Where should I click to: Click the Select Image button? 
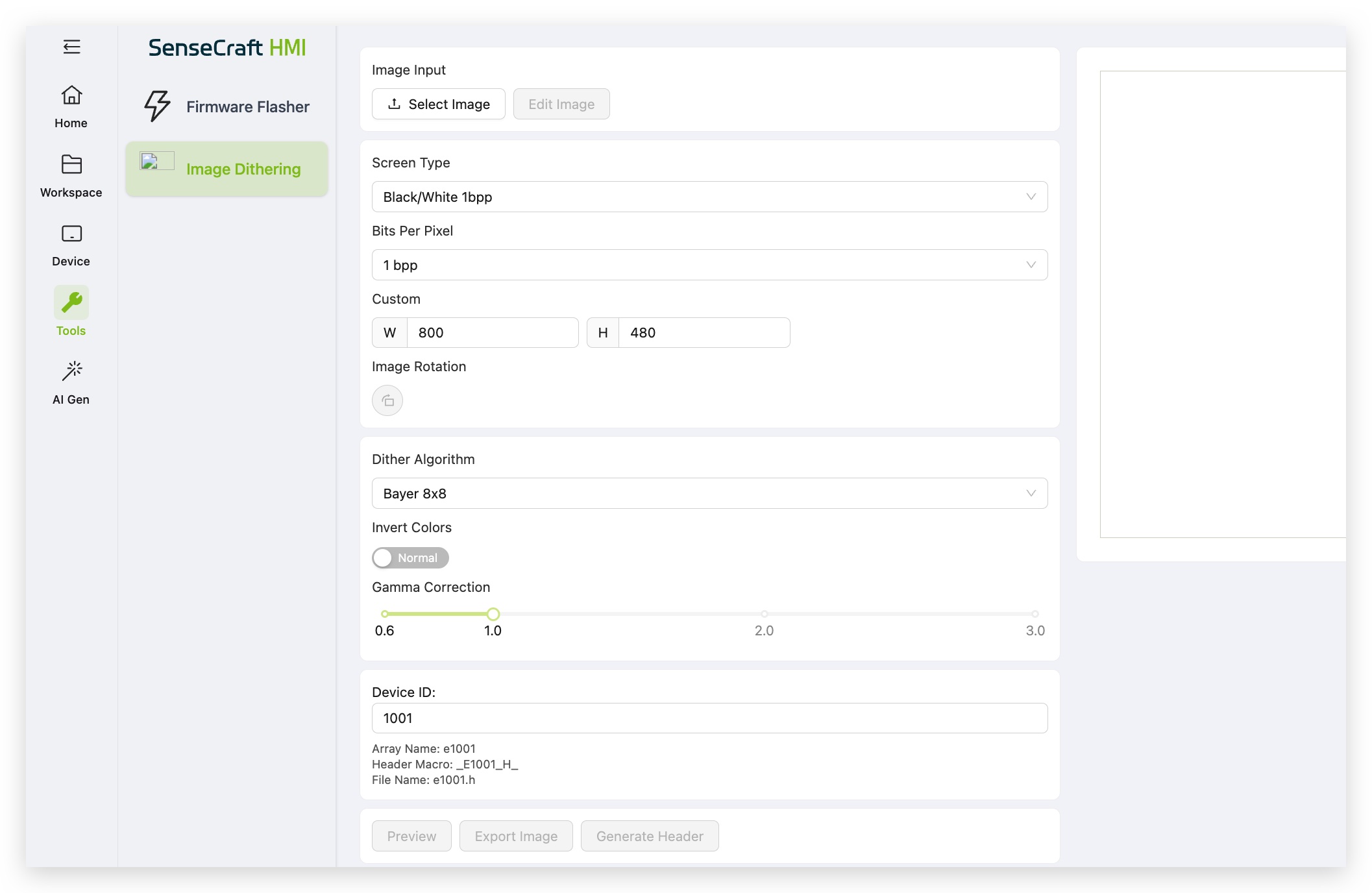[439, 104]
